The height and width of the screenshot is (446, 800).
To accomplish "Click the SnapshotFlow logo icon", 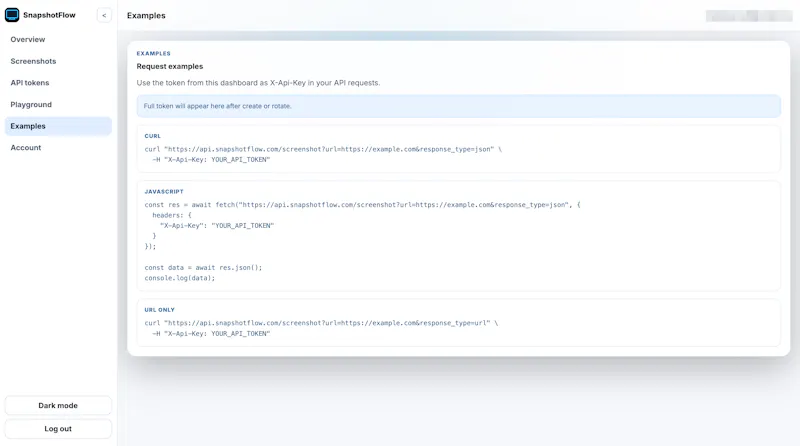I will 12,15.
